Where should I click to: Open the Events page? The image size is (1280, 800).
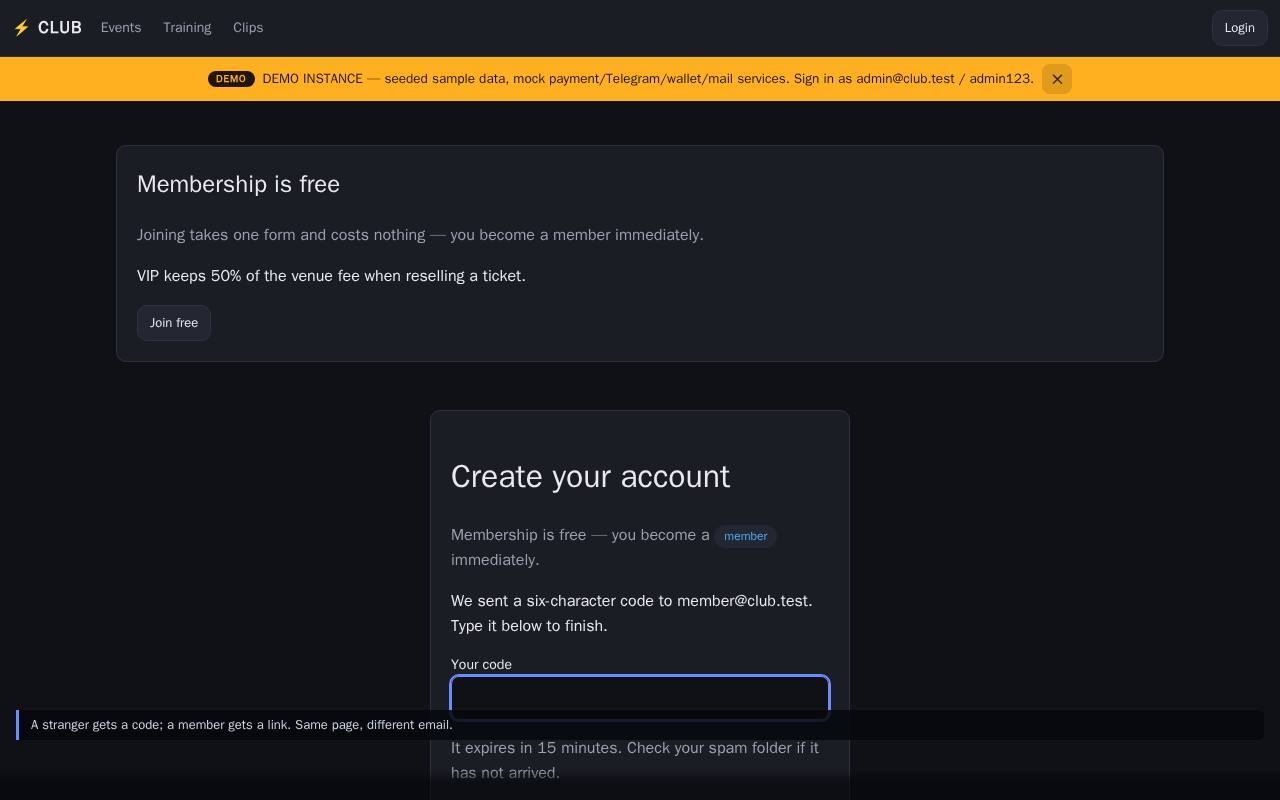121,28
